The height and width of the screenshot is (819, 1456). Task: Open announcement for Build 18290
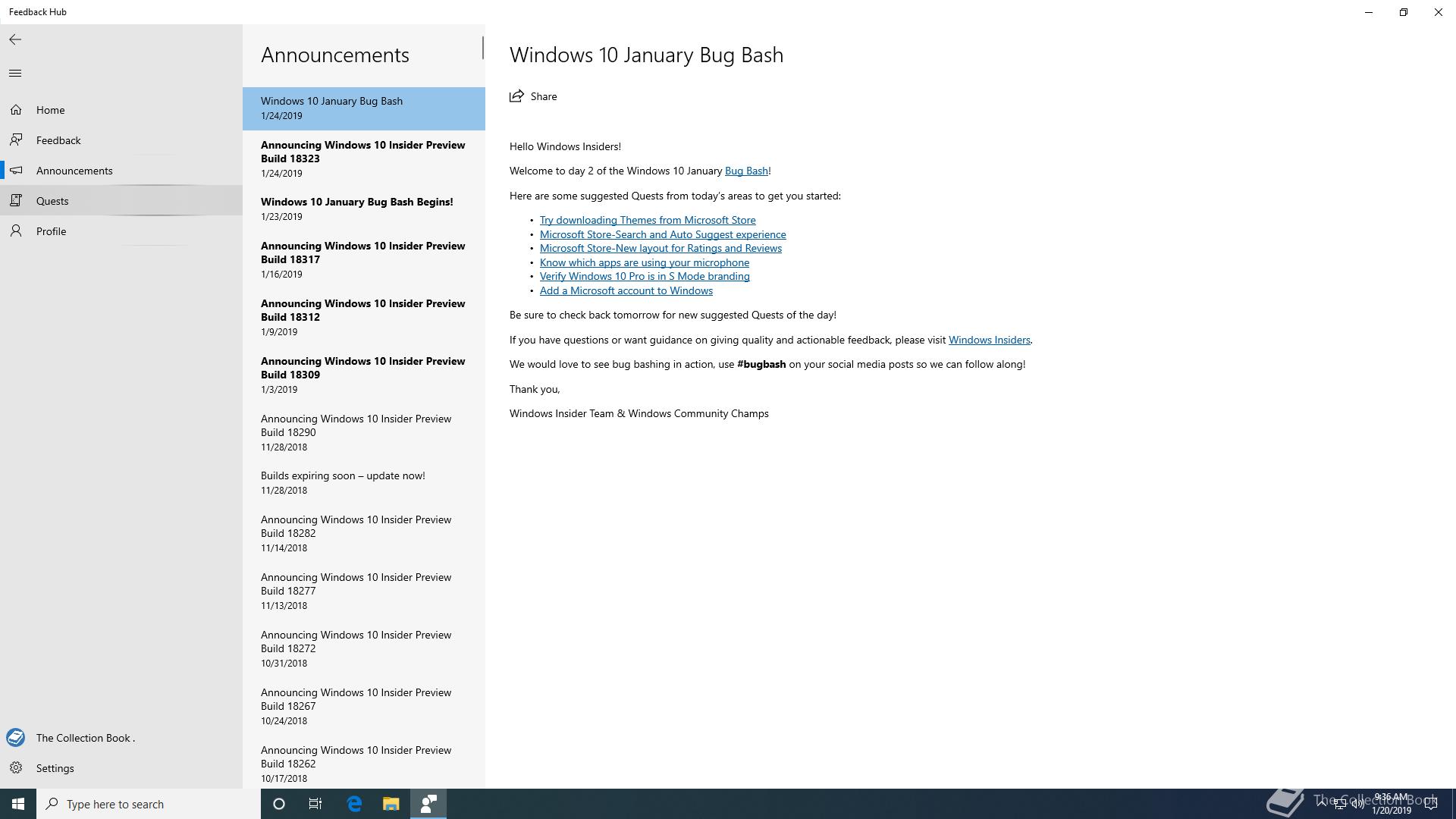[364, 433]
